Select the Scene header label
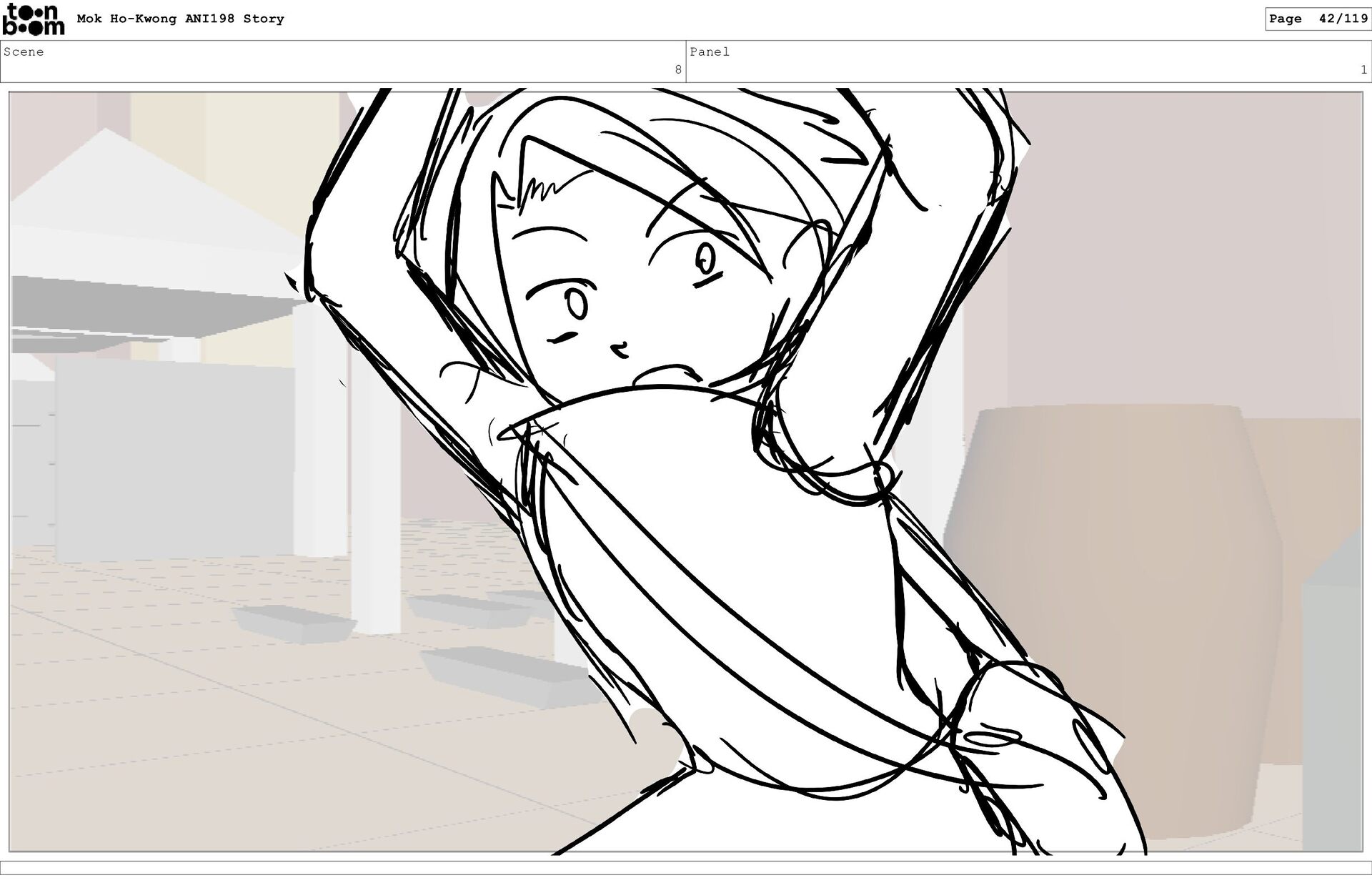1372x888 pixels. click(24, 51)
